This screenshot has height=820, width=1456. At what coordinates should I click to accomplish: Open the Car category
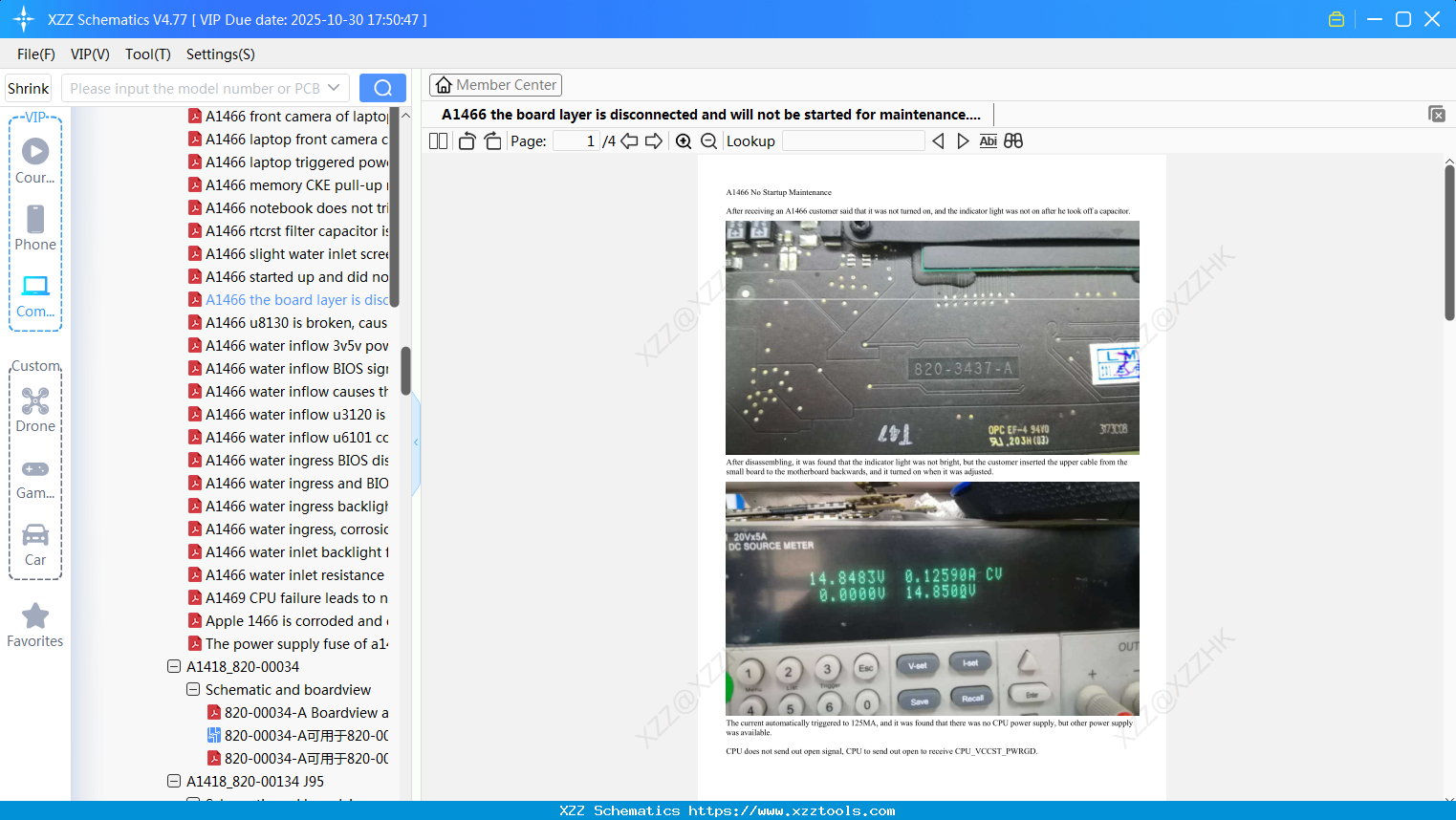click(35, 544)
